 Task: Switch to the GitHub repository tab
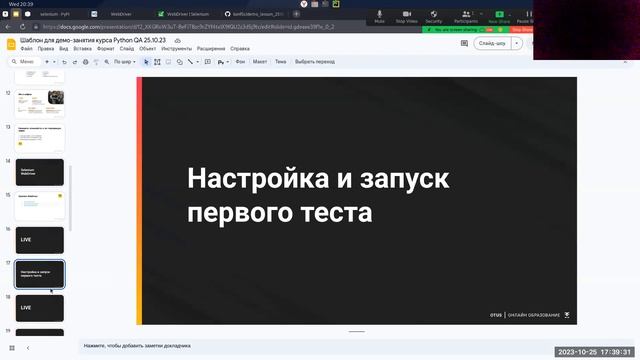(x=255, y=14)
